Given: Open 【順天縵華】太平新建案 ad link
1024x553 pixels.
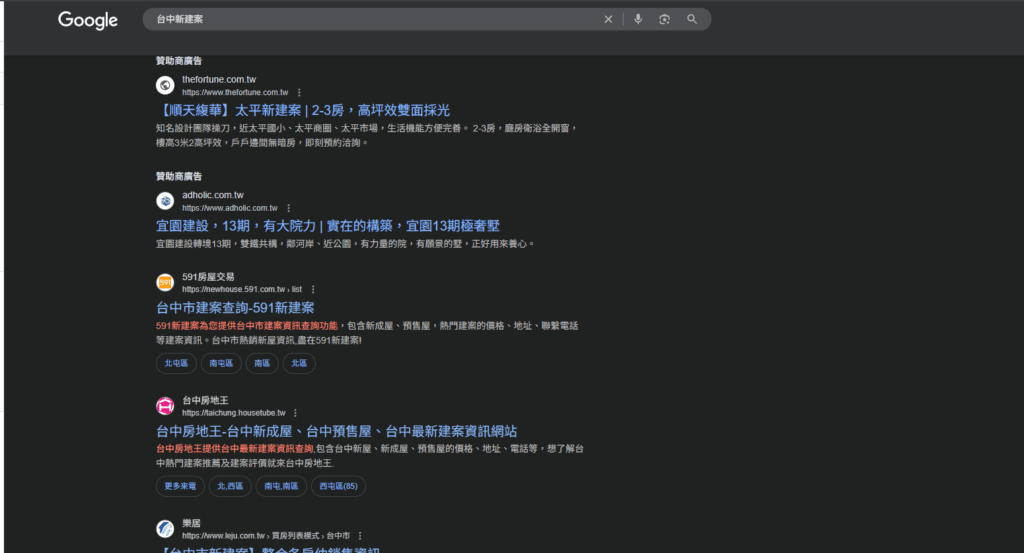Looking at the screenshot, I should tap(303, 110).
